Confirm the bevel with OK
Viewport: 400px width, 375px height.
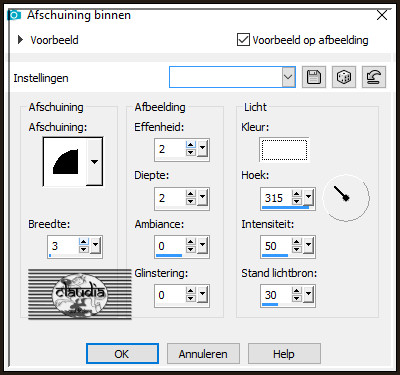point(122,354)
